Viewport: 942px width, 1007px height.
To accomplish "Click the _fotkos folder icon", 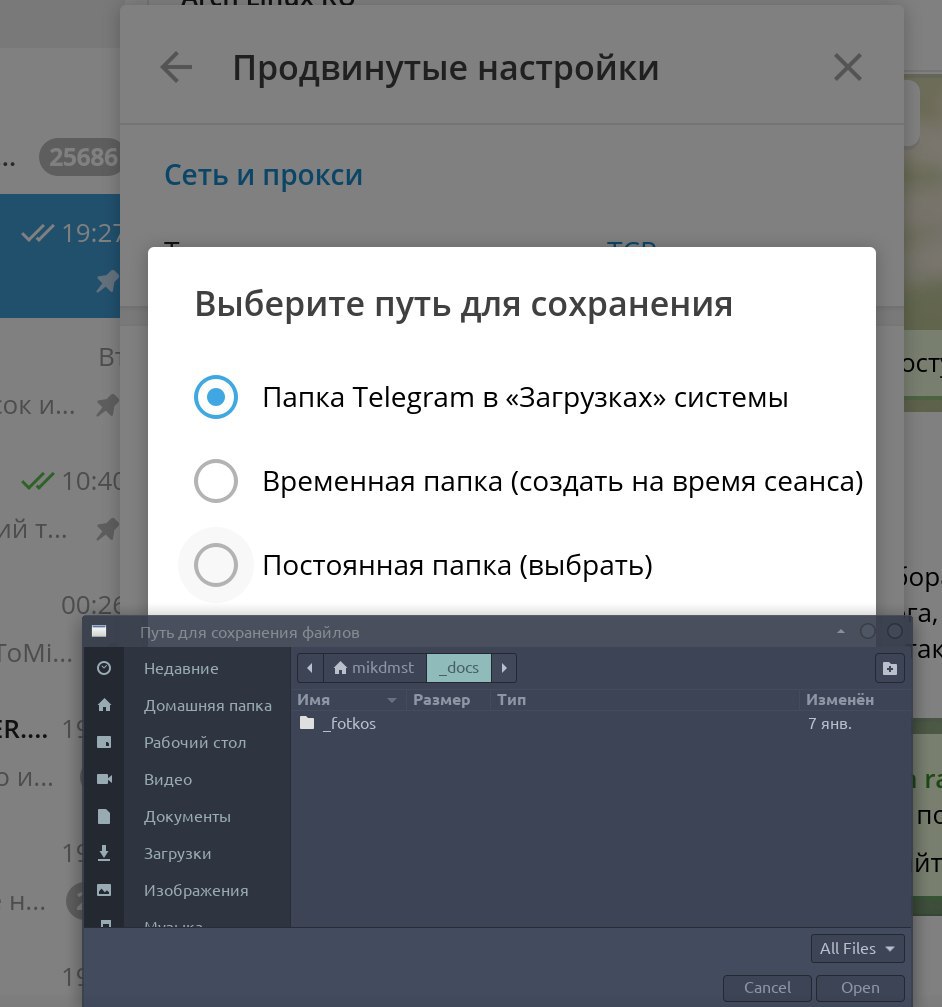I will click(x=307, y=723).
